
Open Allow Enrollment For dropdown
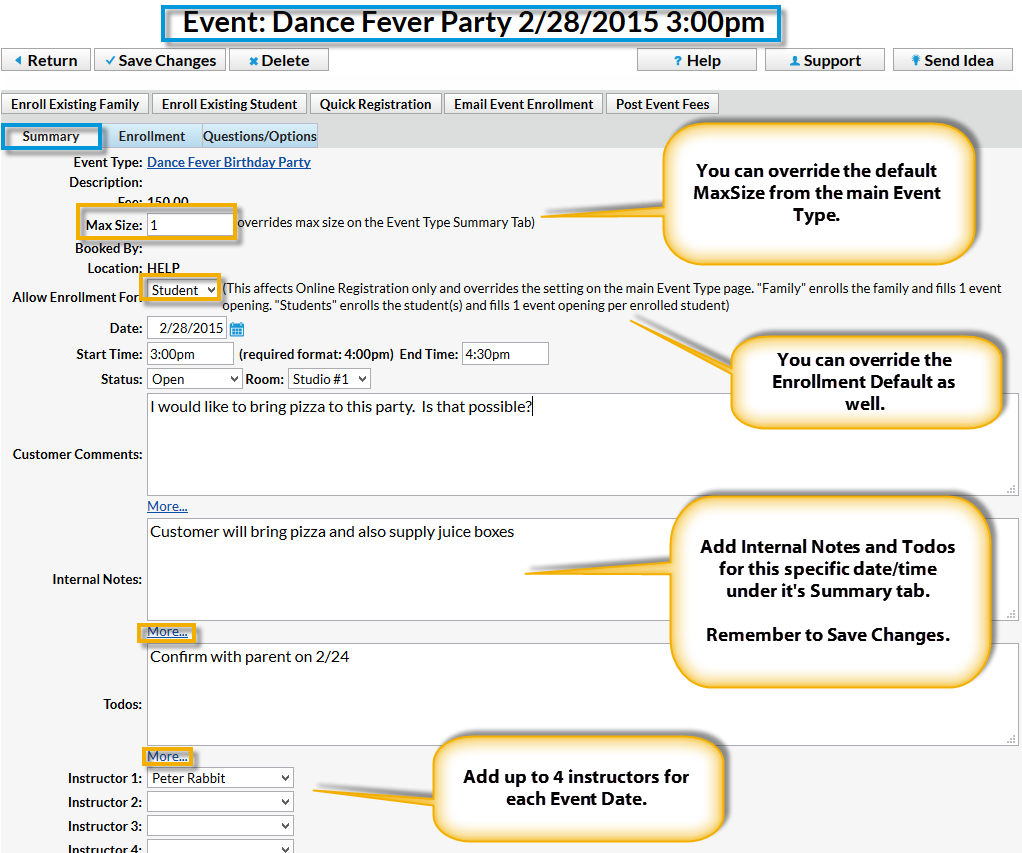point(182,290)
